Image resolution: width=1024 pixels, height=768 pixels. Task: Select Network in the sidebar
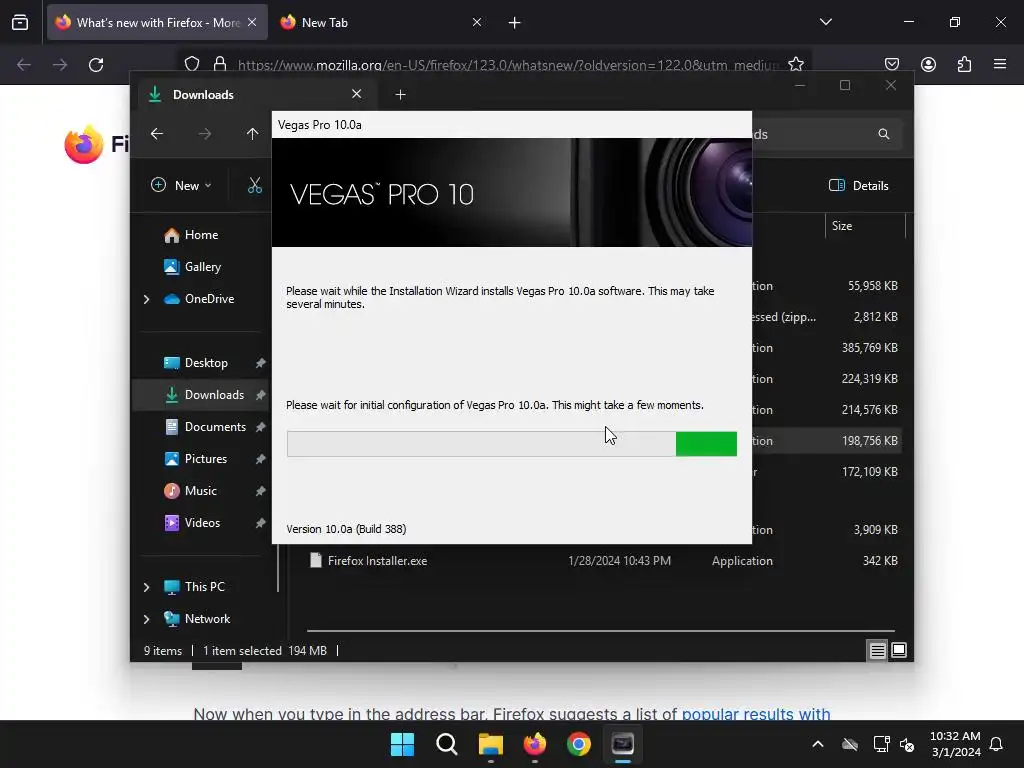(207, 619)
